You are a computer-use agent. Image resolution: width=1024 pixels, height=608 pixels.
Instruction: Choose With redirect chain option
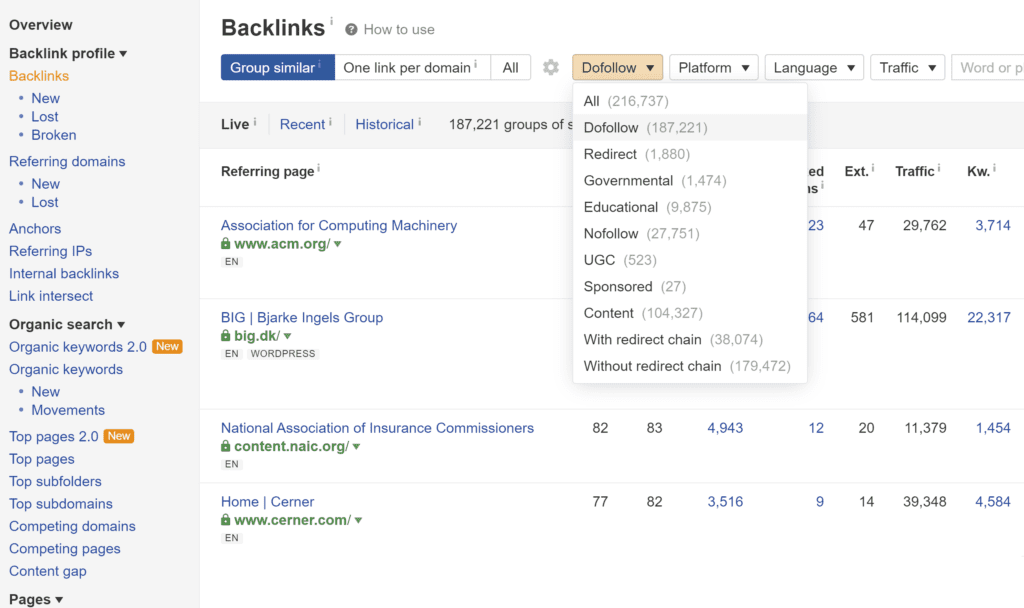[x=690, y=340]
